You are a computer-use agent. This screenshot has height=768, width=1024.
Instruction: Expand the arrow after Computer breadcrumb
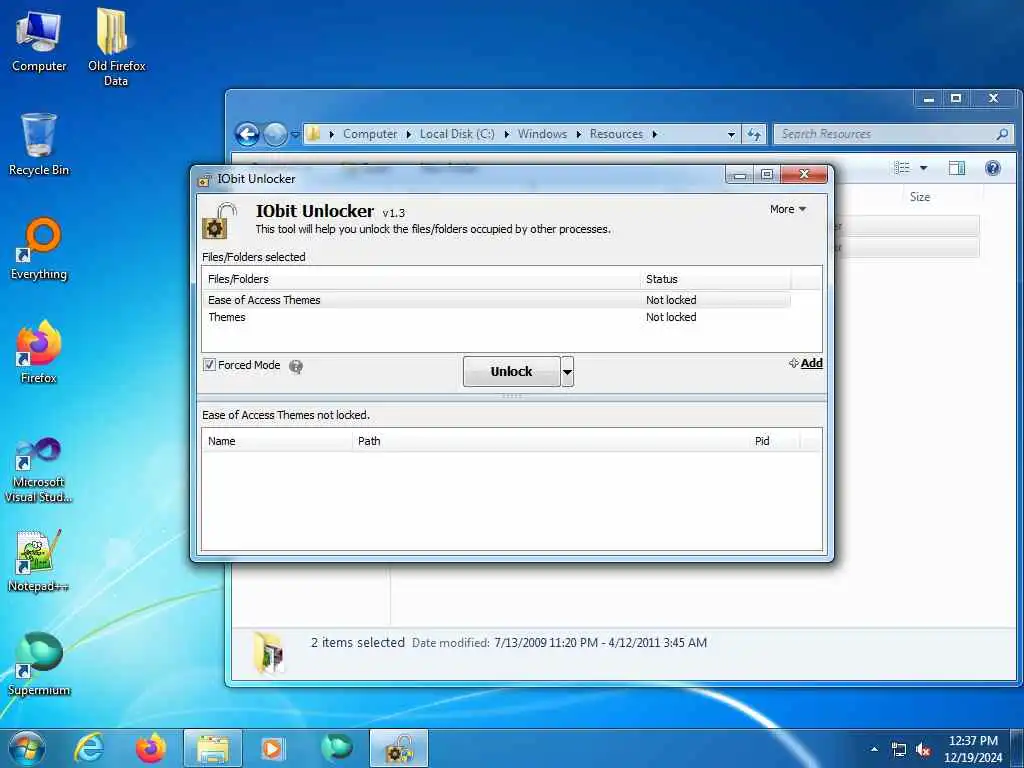[409, 135]
